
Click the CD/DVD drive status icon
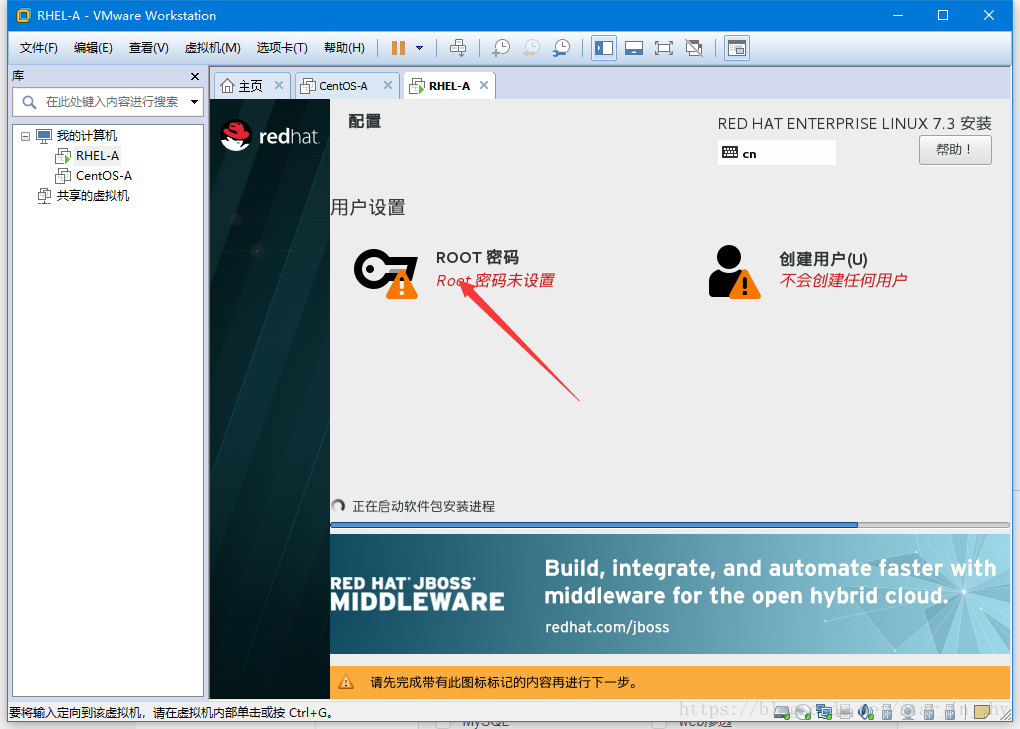[803, 712]
